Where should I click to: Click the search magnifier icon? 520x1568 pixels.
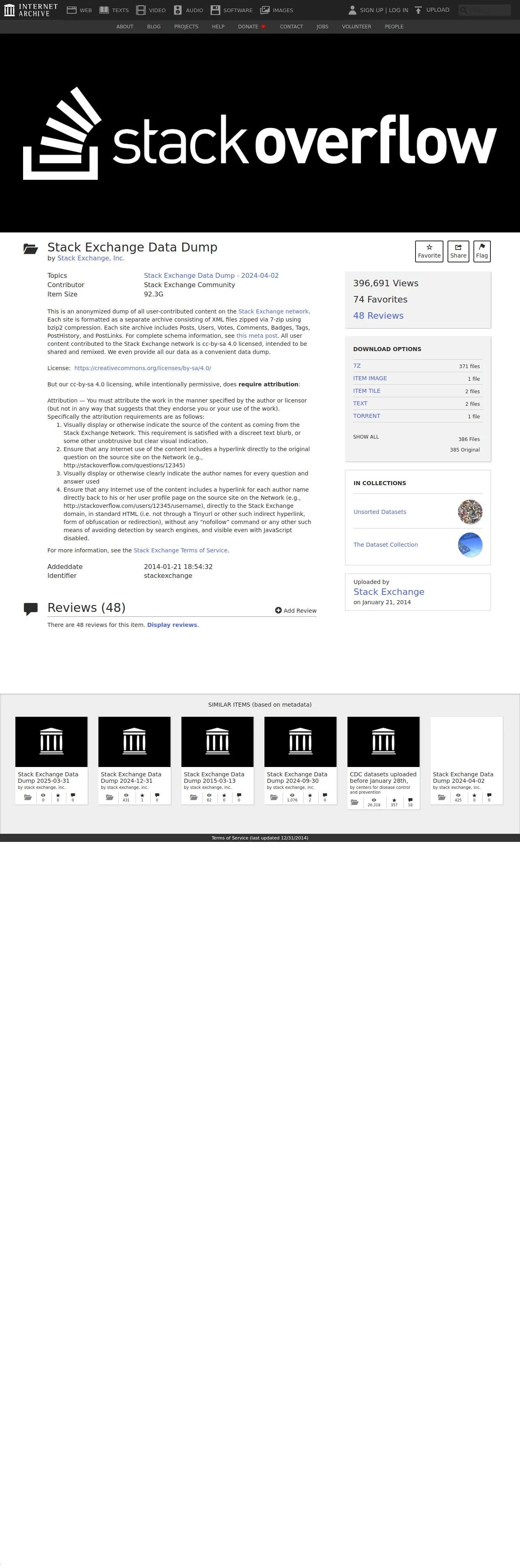pyautogui.click(x=464, y=11)
